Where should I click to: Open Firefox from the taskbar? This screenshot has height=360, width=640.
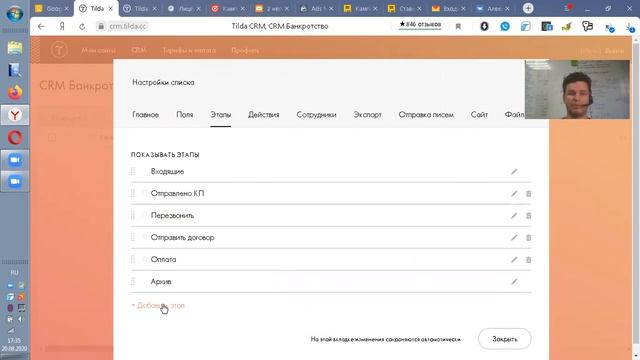tap(15, 93)
